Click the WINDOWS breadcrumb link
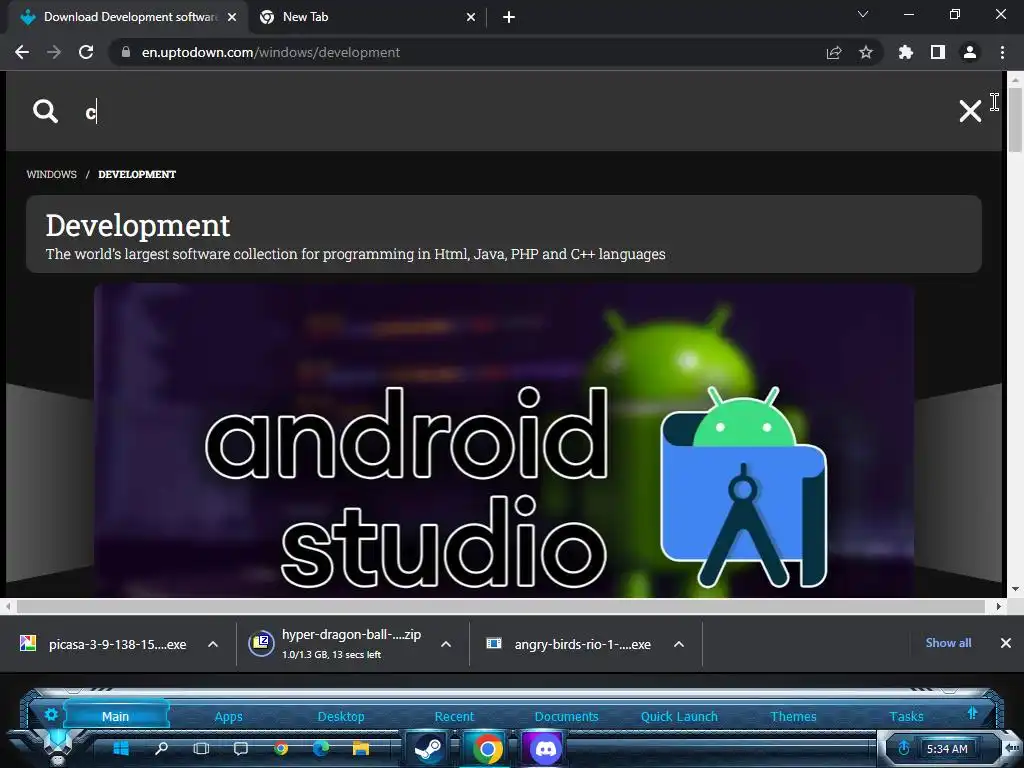 52,174
